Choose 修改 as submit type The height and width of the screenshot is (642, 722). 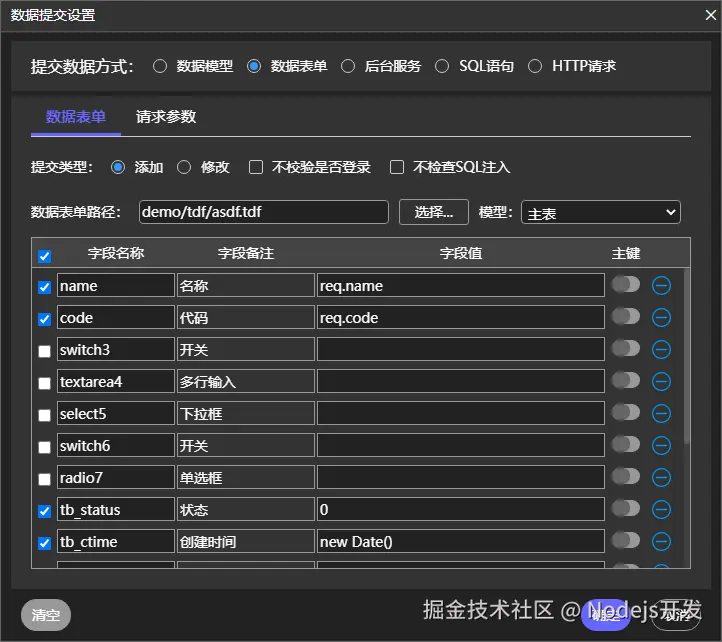point(184,167)
